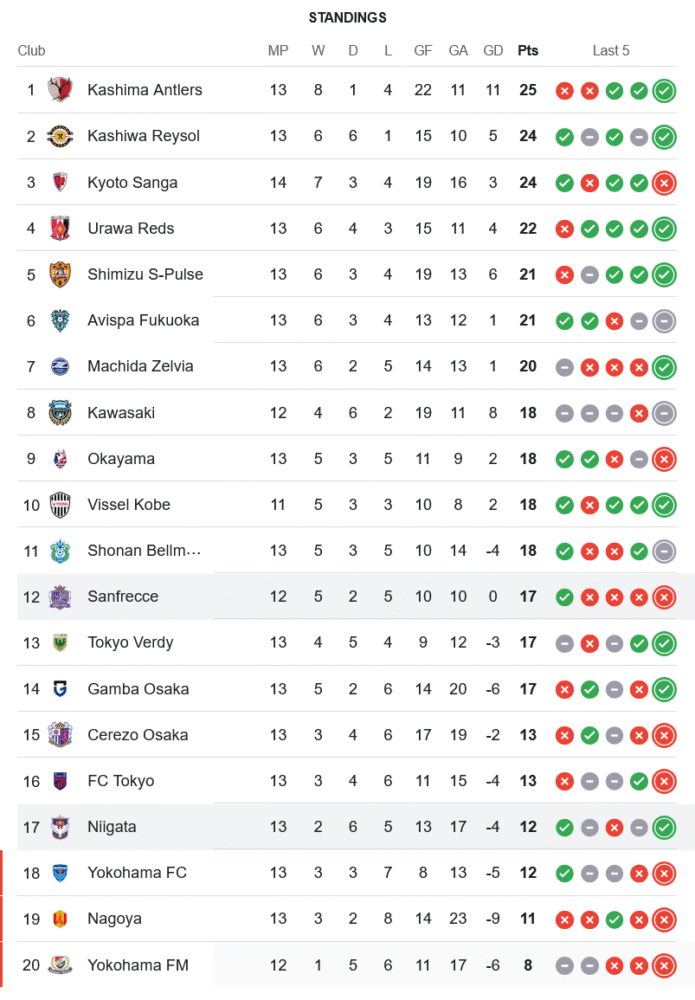Image resolution: width=695 pixels, height=1000 pixels.
Task: Click the Tokyo Verdy club crest
Action: [60, 642]
